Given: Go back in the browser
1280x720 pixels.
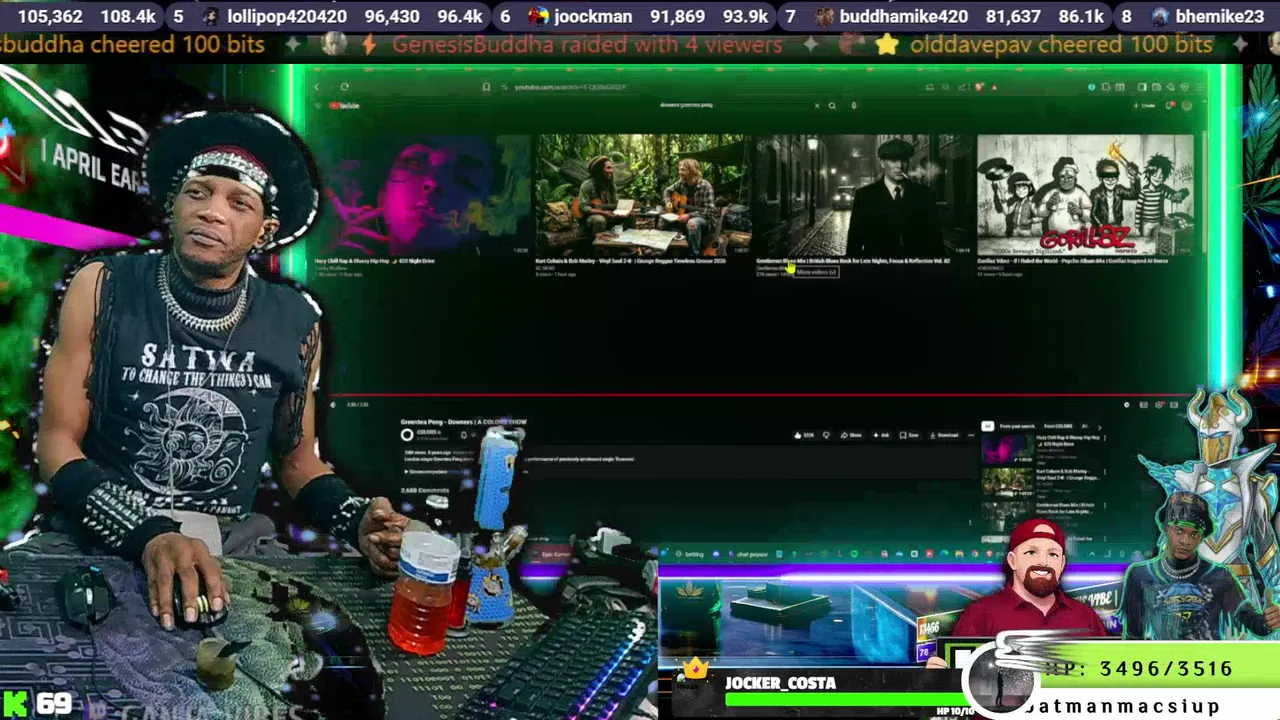Looking at the screenshot, I should (317, 87).
